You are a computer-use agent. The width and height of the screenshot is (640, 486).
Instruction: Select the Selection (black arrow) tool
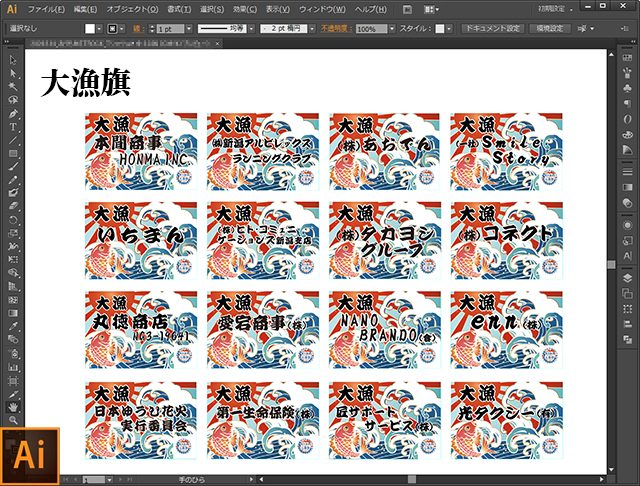13,60
